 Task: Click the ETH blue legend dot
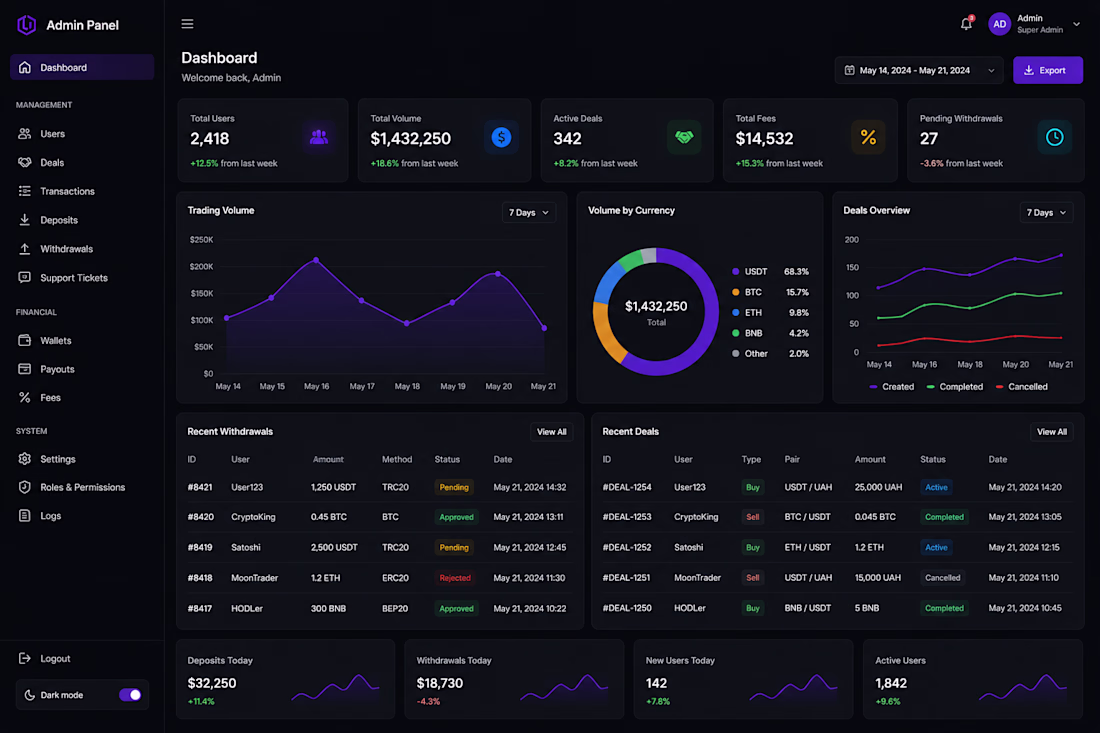(x=735, y=312)
